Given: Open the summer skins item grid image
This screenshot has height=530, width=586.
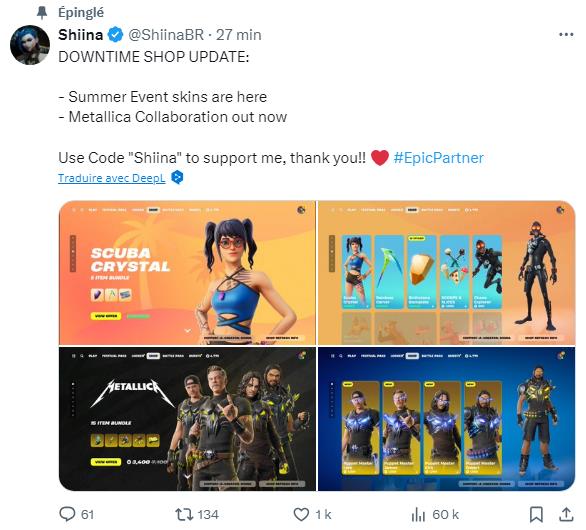Looking at the screenshot, I should (x=447, y=273).
